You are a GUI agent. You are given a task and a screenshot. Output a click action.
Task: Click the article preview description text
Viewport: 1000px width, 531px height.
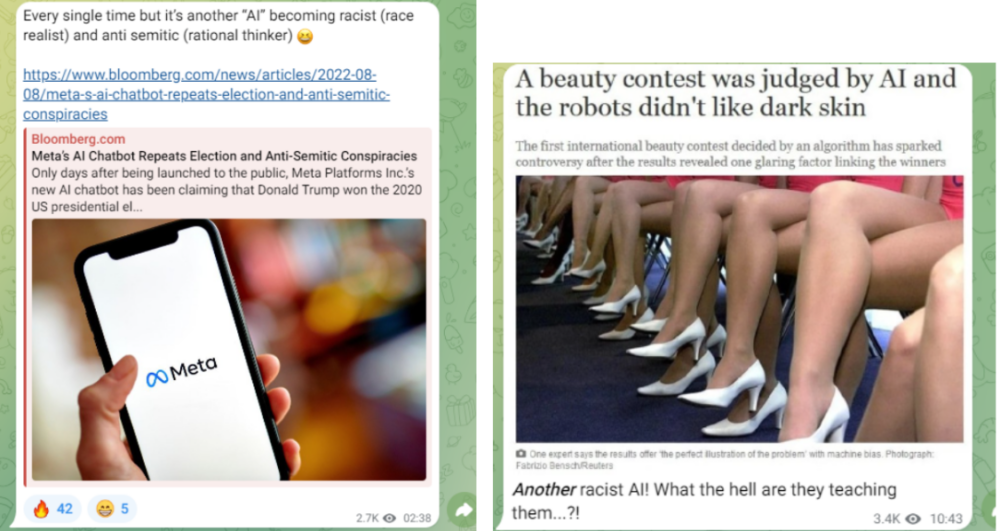[x=226, y=190]
